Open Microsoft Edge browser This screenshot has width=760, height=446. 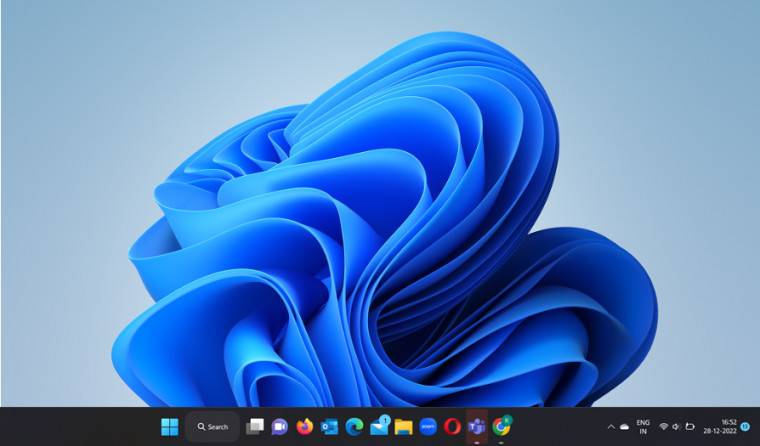(x=354, y=426)
